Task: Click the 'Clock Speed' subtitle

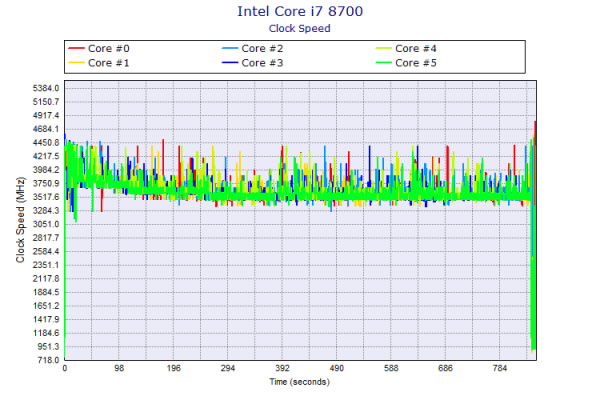Action: point(300,29)
